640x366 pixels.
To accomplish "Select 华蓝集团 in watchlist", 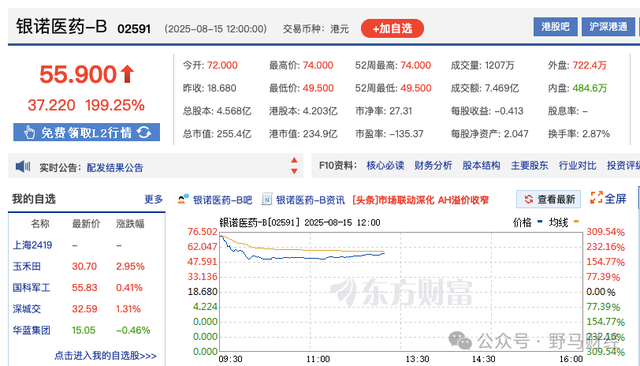I will [31, 330].
